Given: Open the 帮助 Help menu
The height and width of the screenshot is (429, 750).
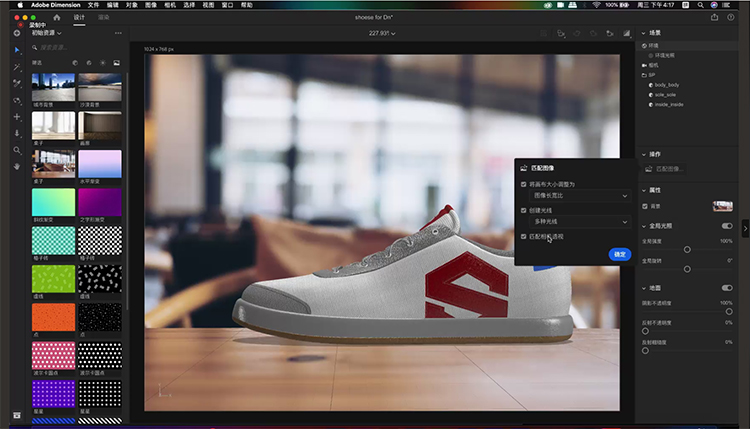Looking at the screenshot, I should point(246,5).
